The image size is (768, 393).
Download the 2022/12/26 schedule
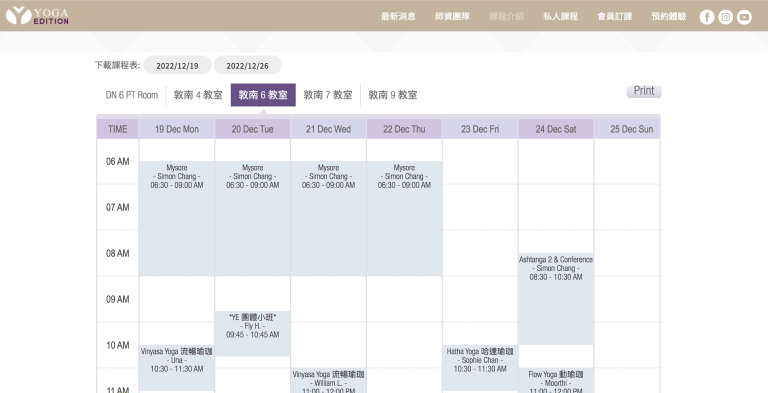click(x=247, y=65)
